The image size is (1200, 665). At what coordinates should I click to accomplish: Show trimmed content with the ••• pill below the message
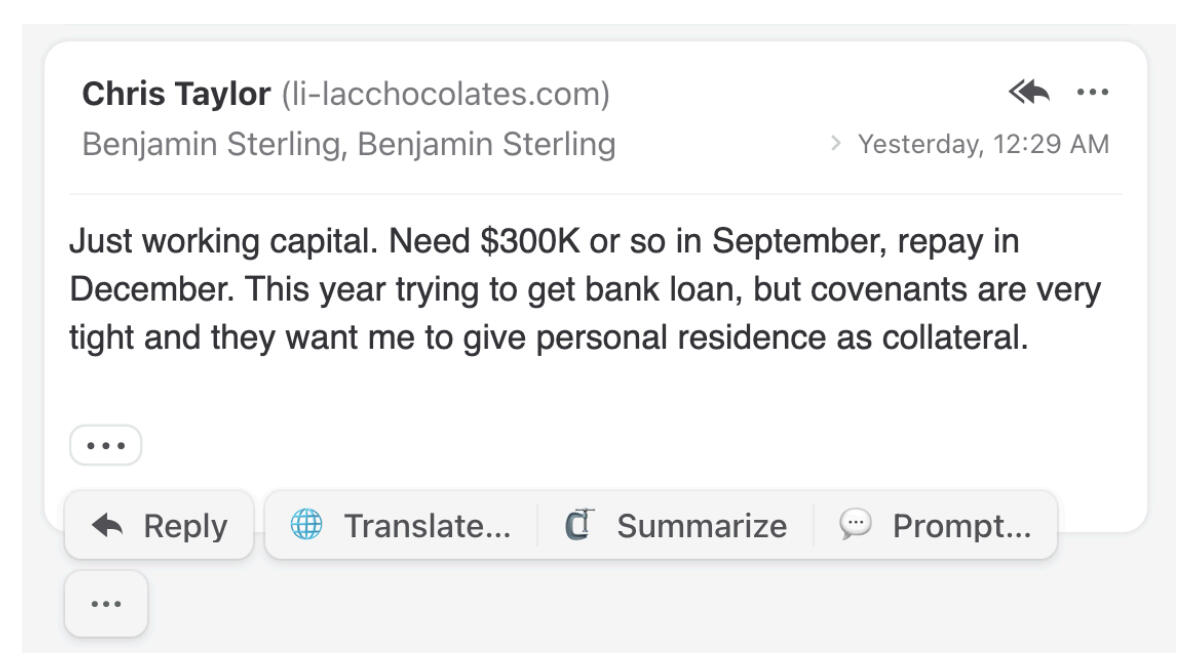(x=105, y=445)
